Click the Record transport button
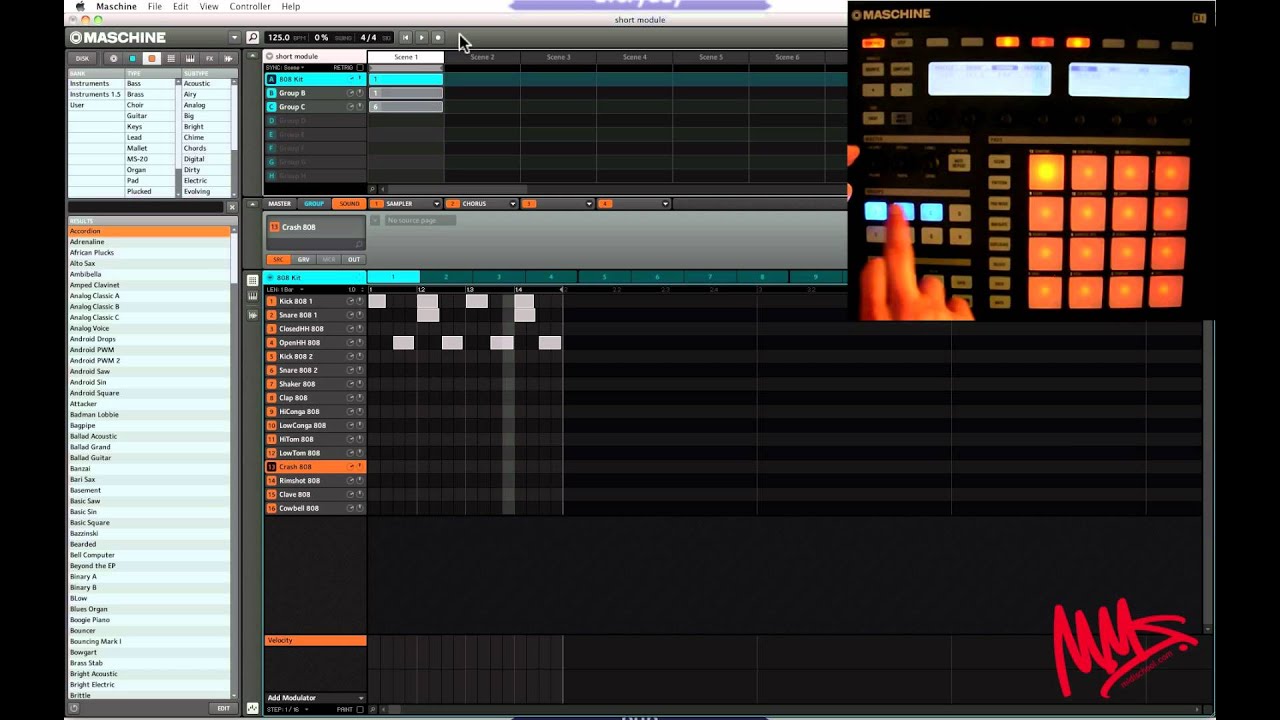1280x720 pixels. [x=437, y=38]
